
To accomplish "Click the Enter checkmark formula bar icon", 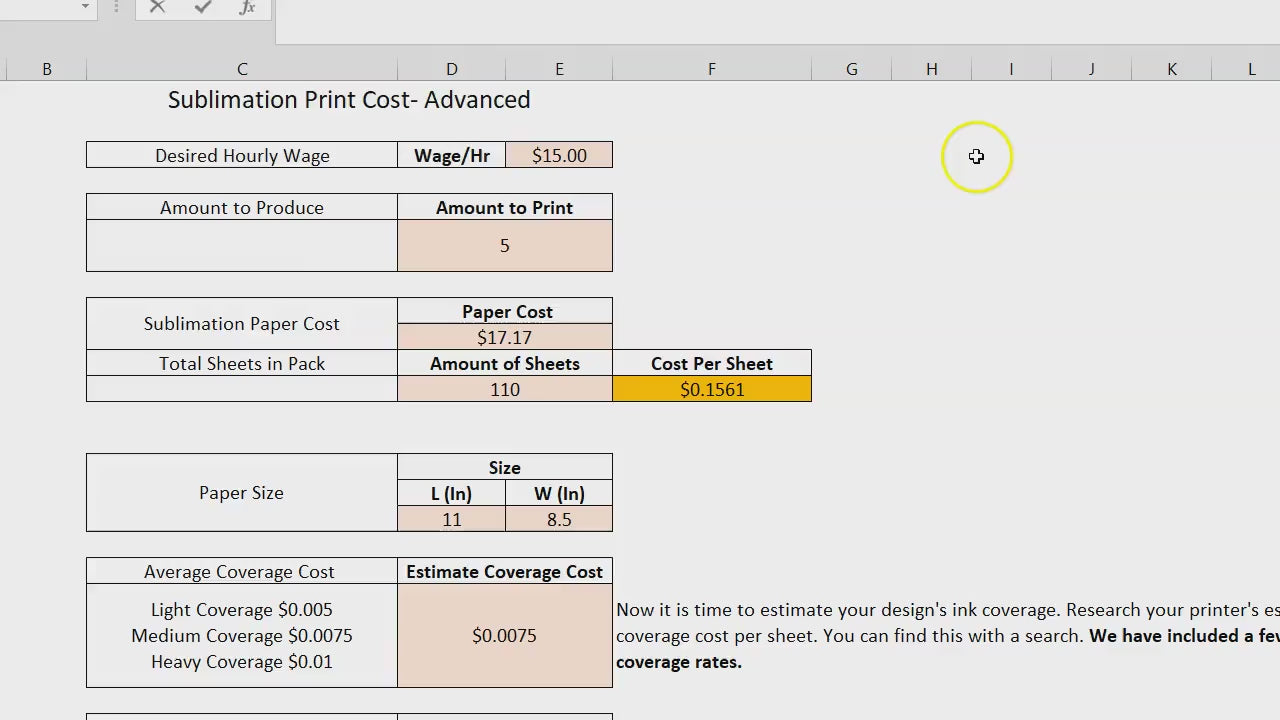I will coord(203,8).
